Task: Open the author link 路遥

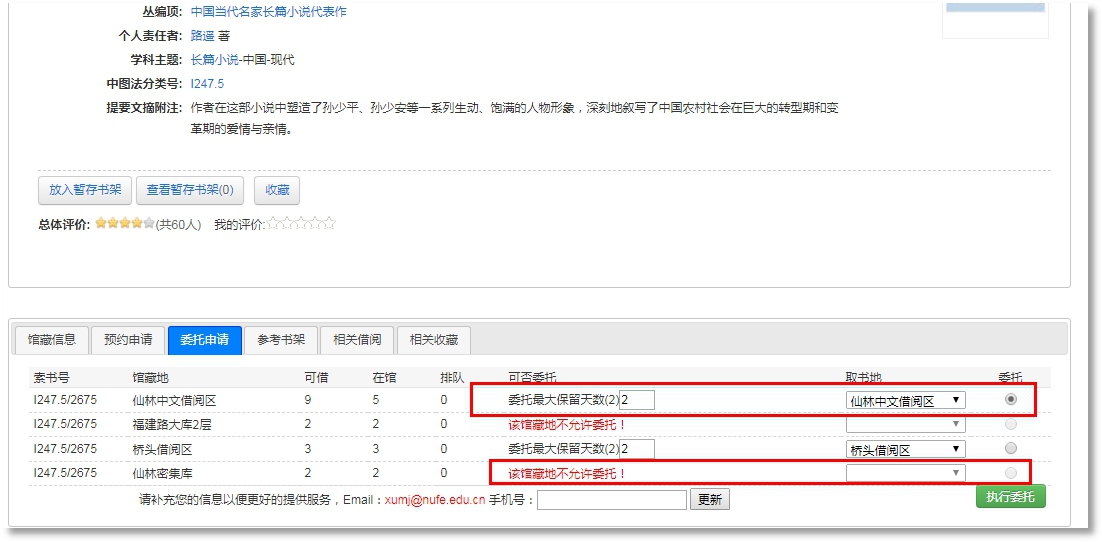Action: pyautogui.click(x=202, y=36)
